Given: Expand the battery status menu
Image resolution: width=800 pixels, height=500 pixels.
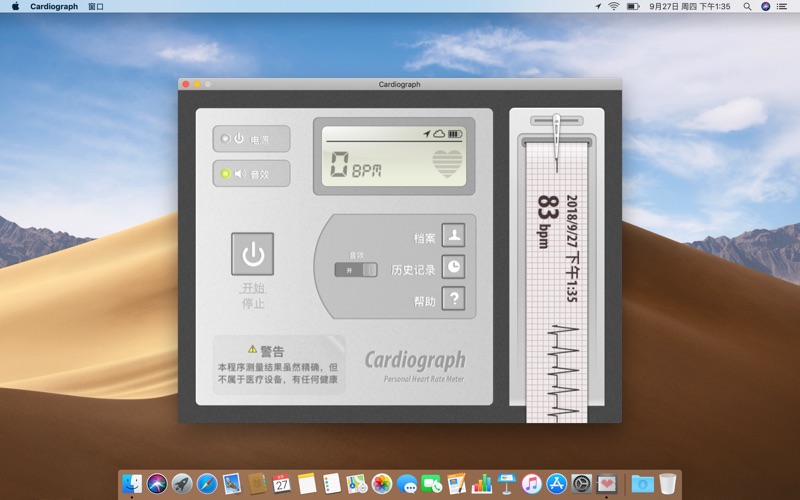Looking at the screenshot, I should (633, 6).
